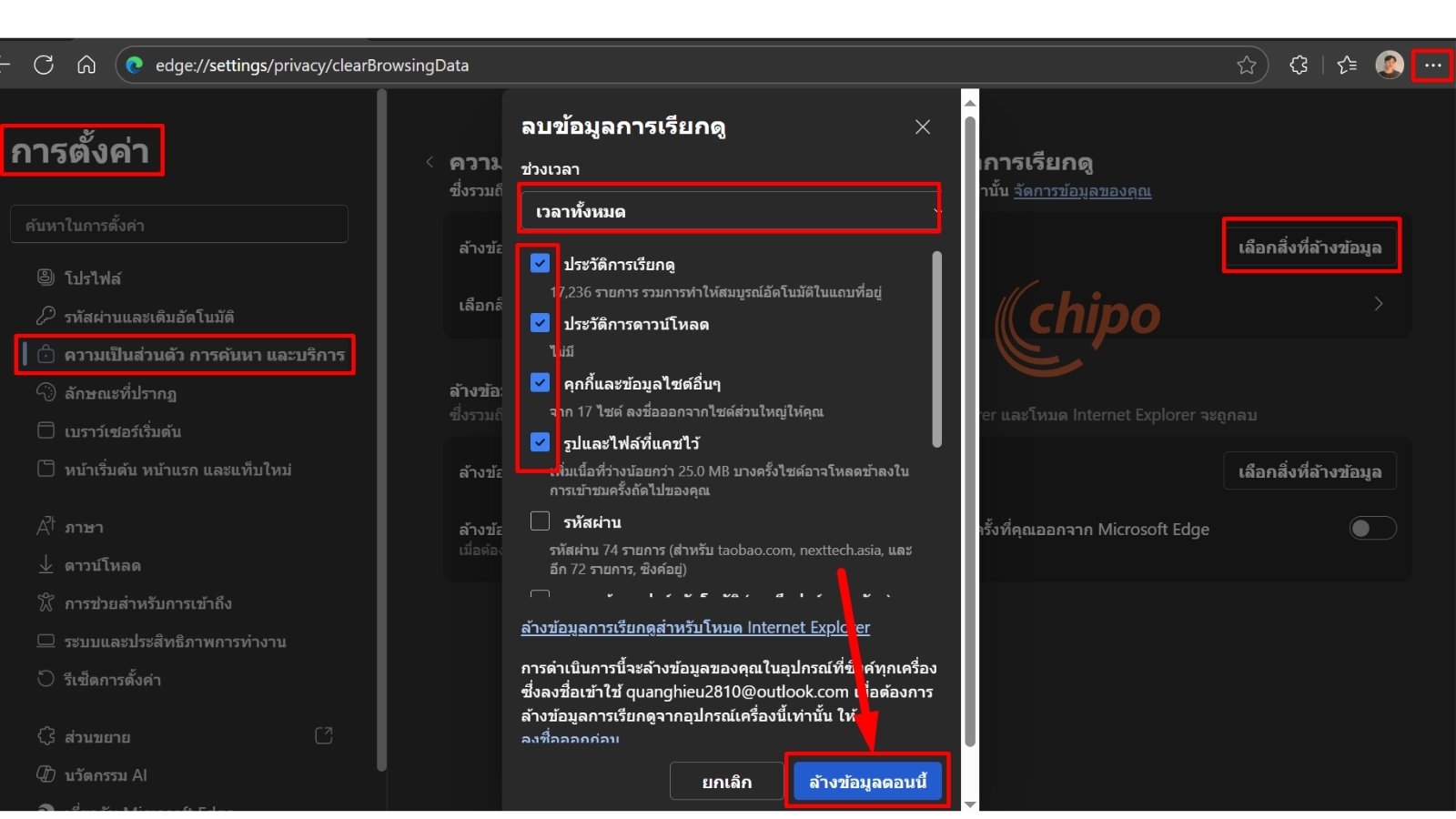1456x819 pixels.
Task: Uncheck ประวัติการเรียกดู browsing history checkbox
Action: point(541,263)
